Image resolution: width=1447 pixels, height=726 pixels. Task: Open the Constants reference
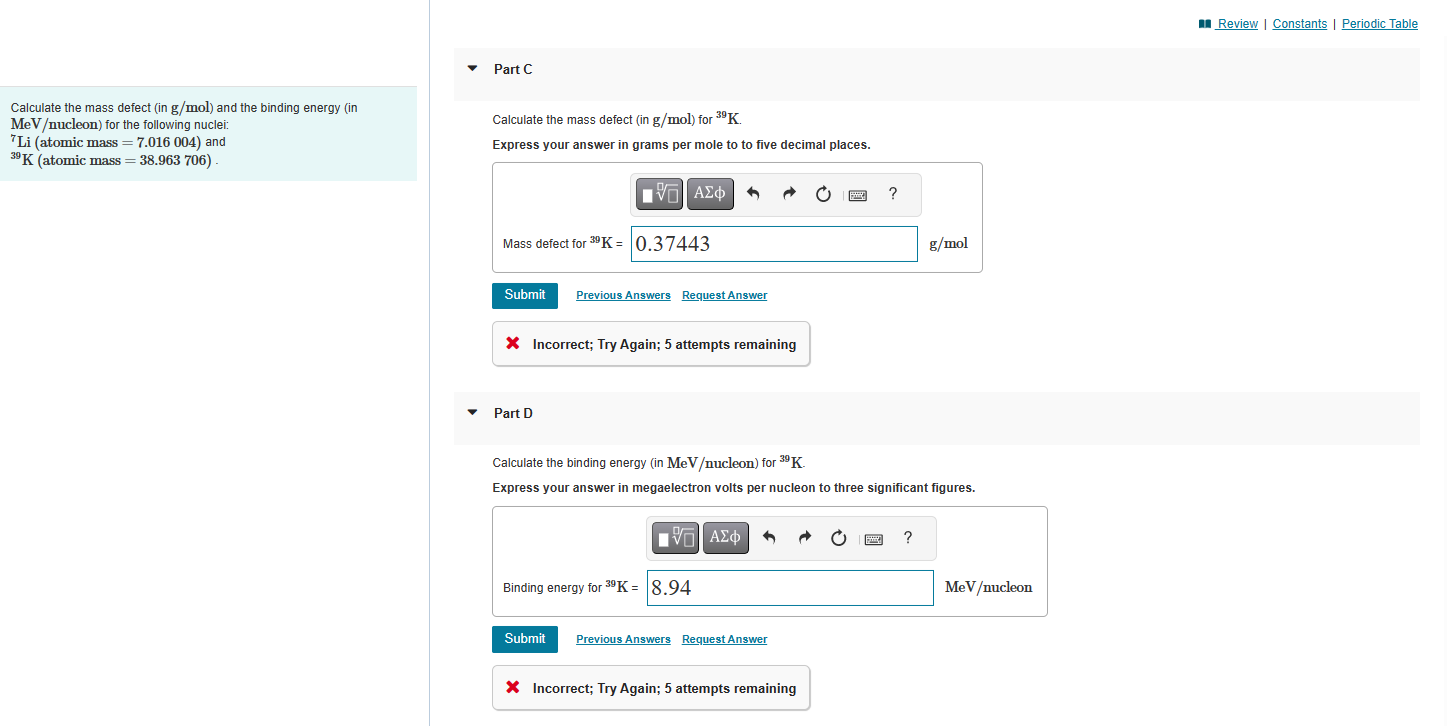click(x=1299, y=23)
